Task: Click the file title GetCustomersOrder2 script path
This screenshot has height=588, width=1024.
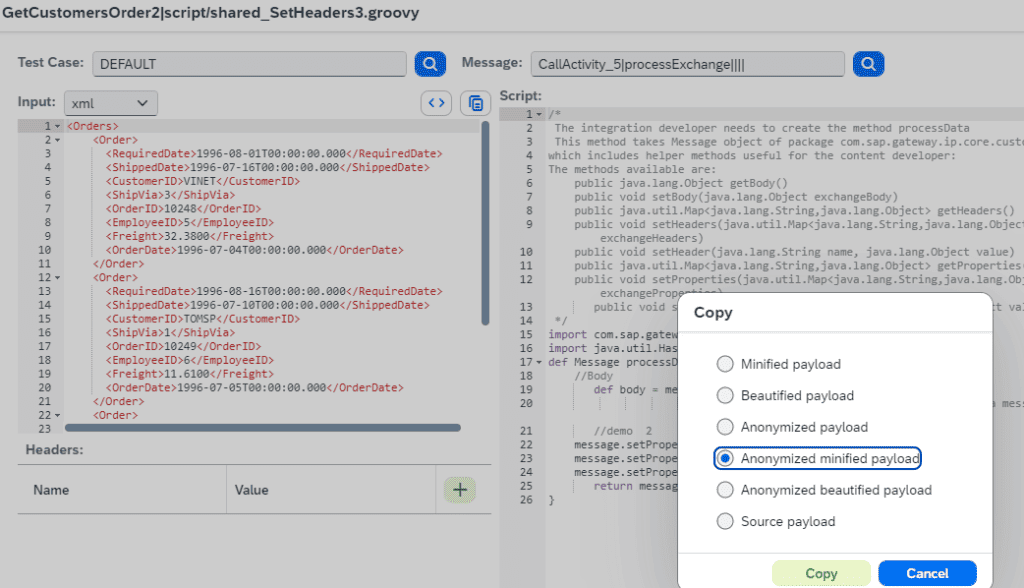Action: point(210,13)
